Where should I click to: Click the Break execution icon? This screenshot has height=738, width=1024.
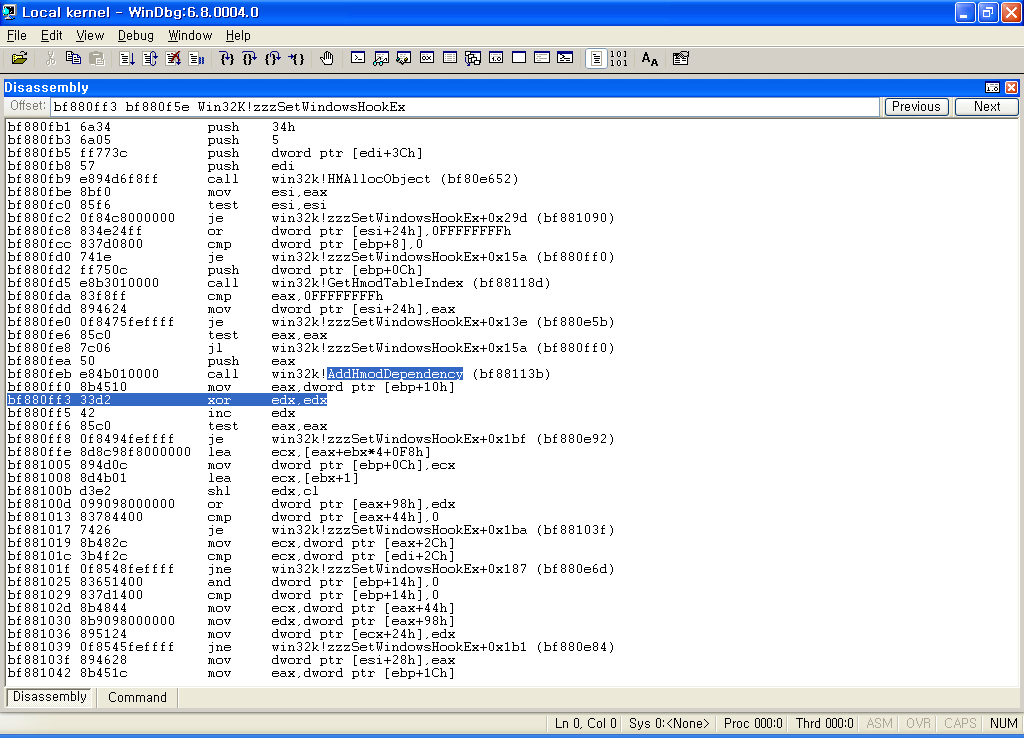(x=197, y=59)
